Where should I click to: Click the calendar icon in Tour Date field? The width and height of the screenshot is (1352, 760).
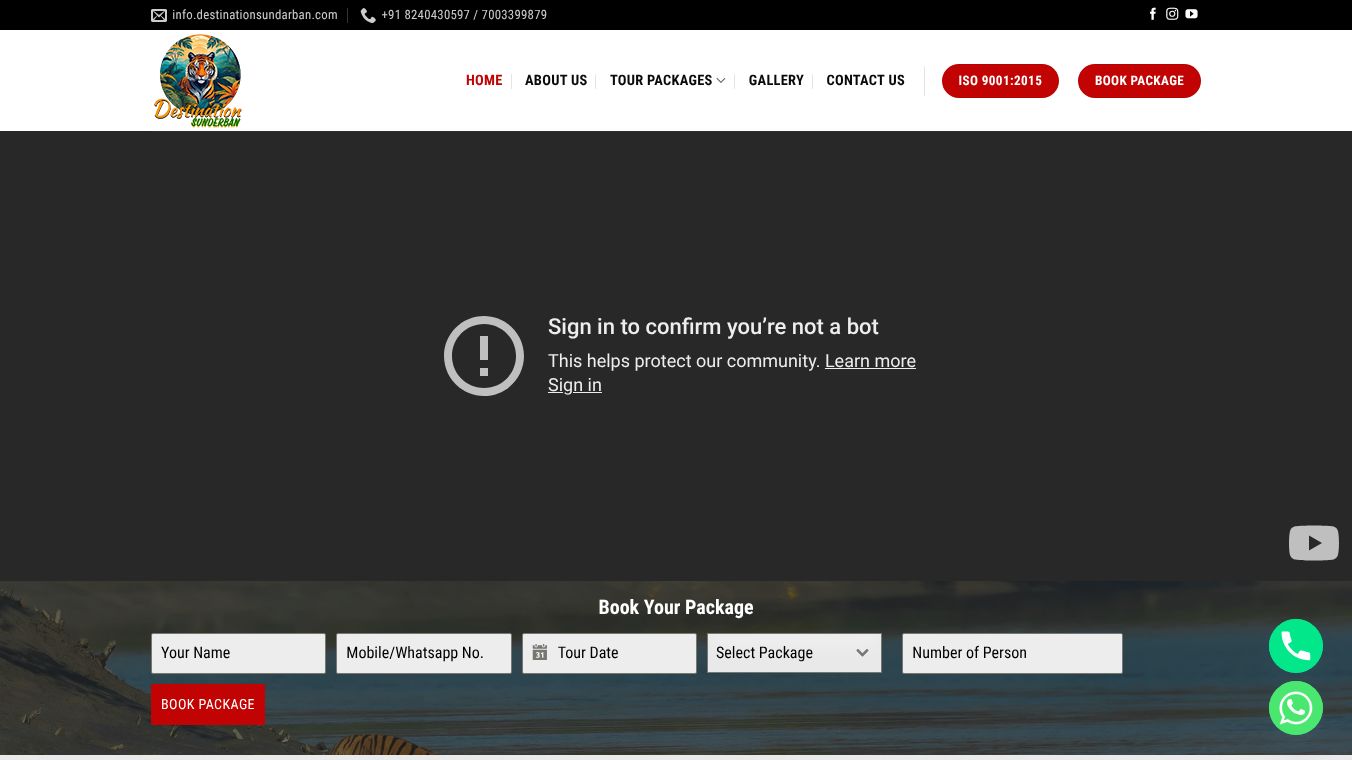540,653
